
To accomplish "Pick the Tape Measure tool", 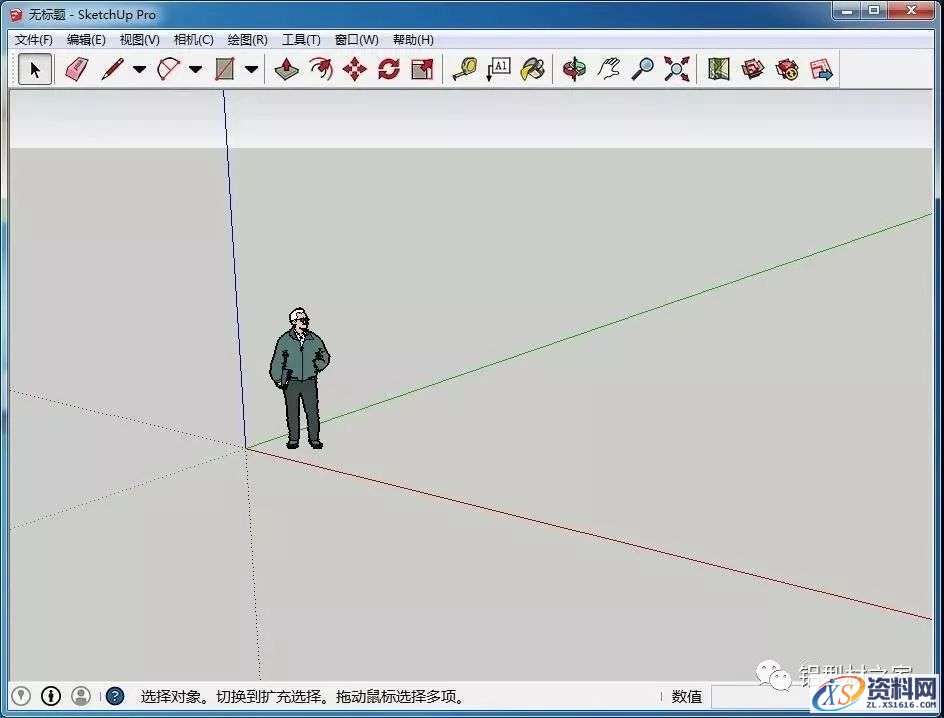I will point(466,69).
